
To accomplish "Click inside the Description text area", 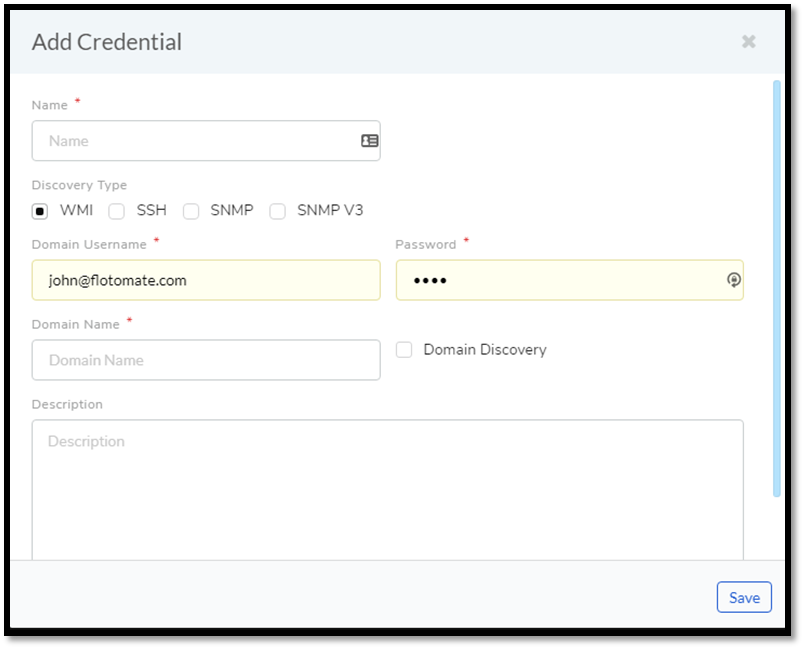I will [388, 490].
